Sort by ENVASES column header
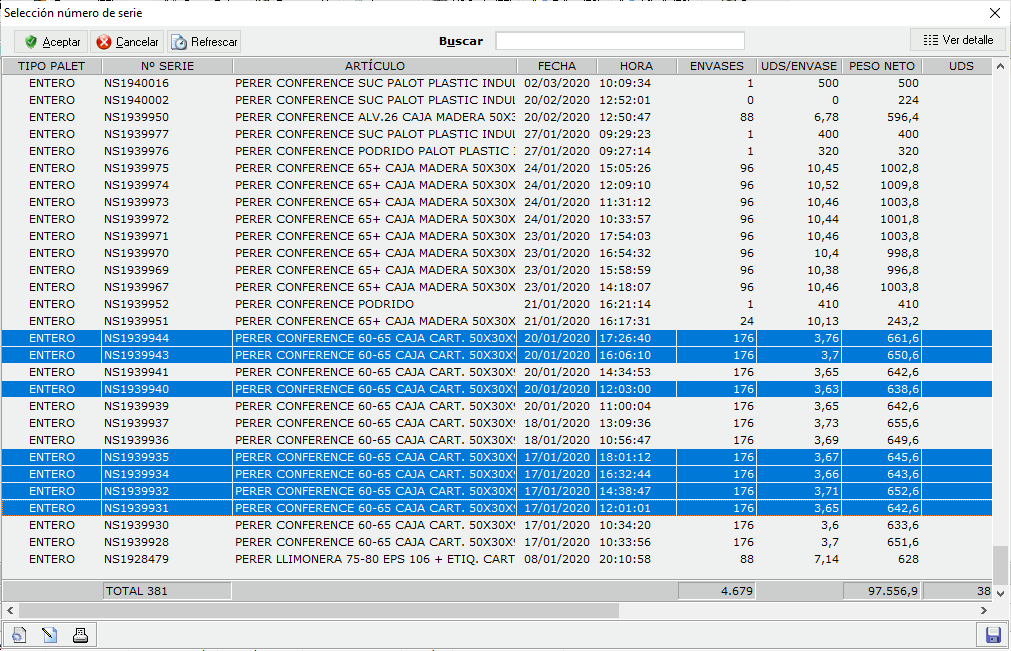Screen dimensions: 1011x651 (716, 66)
